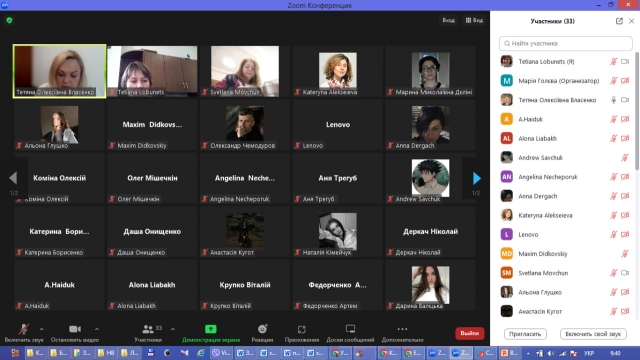Image resolution: width=640 pixels, height=360 pixels.
Task: Pop out the participants panel
Action: click(x=619, y=21)
